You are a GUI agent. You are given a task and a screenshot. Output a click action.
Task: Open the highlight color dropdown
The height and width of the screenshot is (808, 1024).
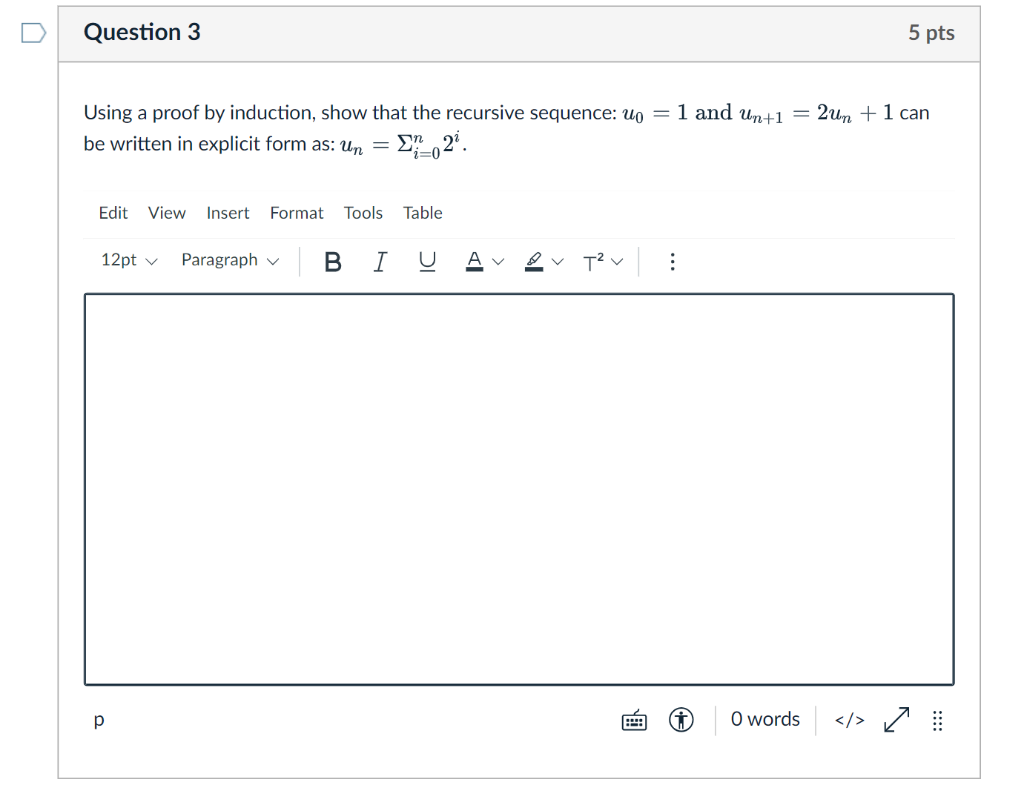[540, 261]
